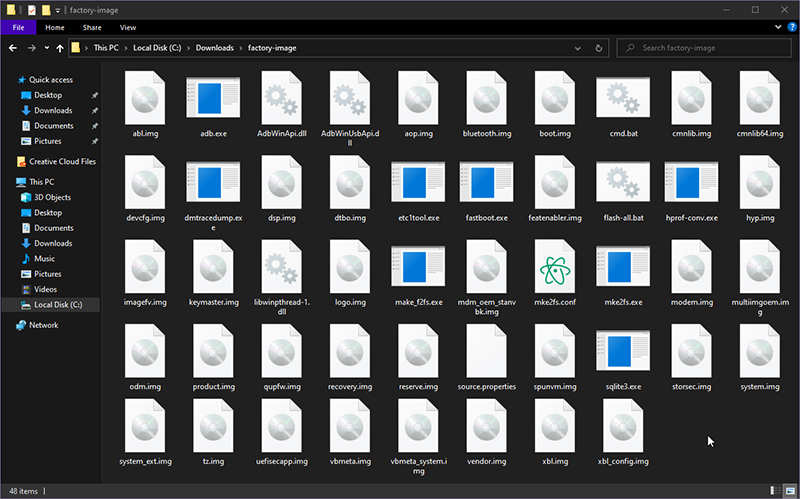800x499 pixels.
Task: Open the recent locations dropdown arrow
Action: [x=46, y=48]
